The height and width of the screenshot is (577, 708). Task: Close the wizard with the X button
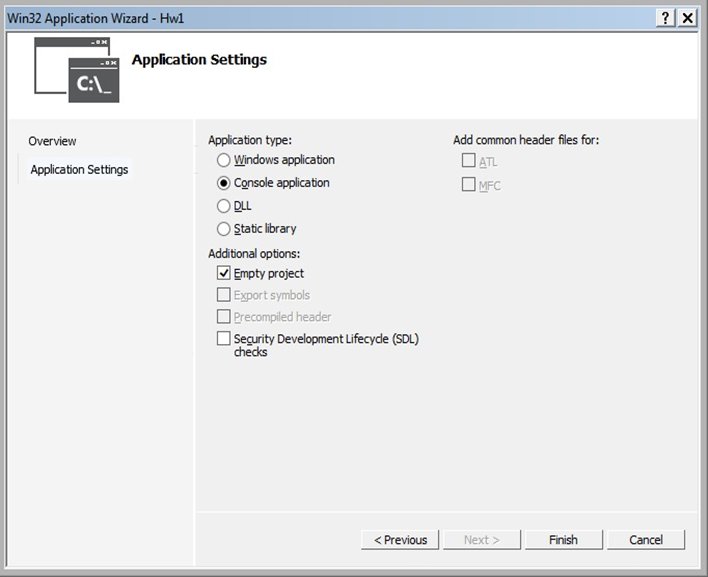[x=687, y=18]
